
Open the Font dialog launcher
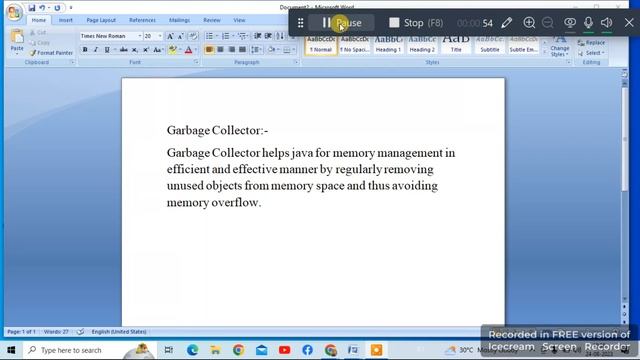point(196,62)
